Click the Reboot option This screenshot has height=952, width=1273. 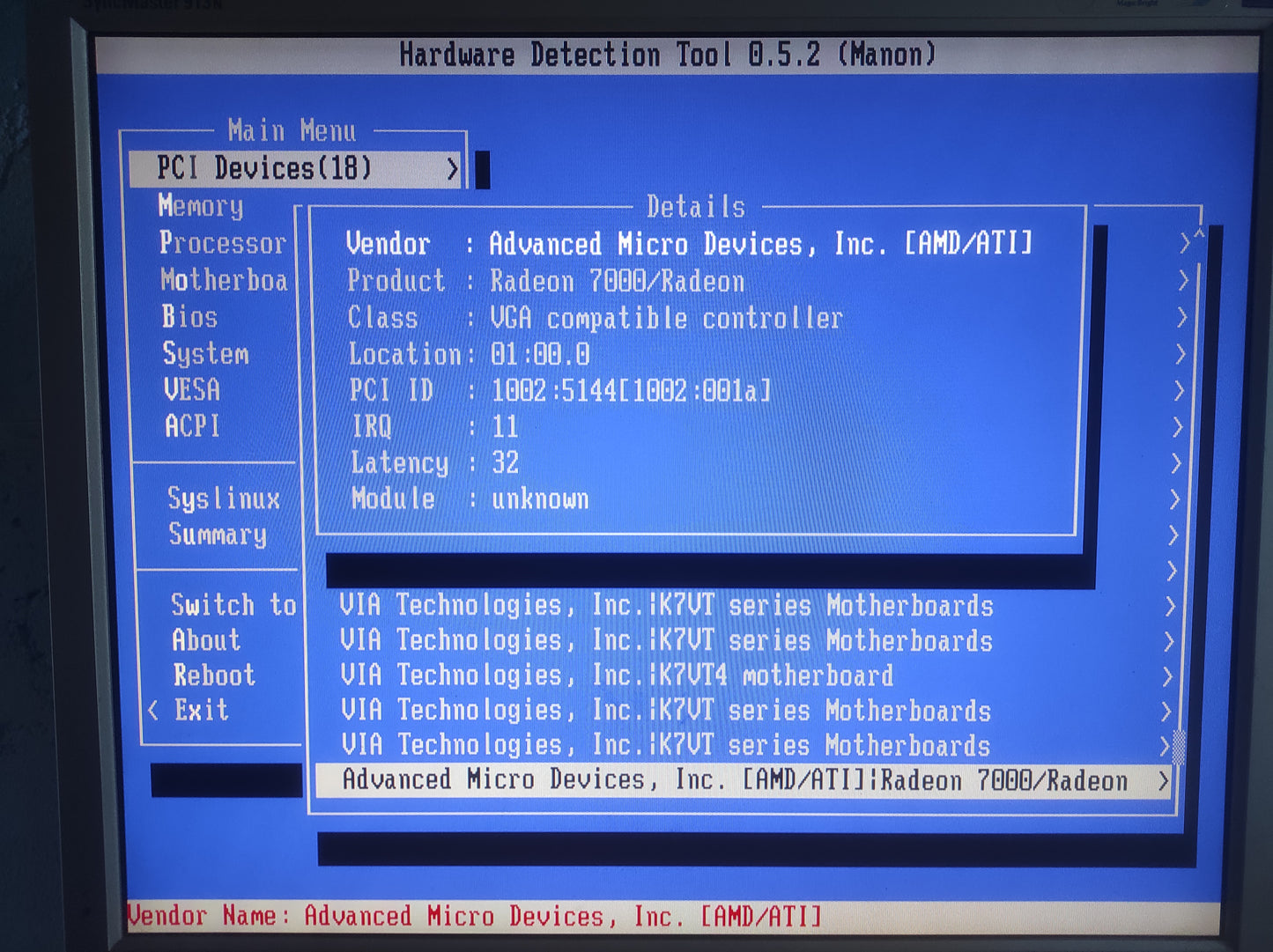pos(214,675)
